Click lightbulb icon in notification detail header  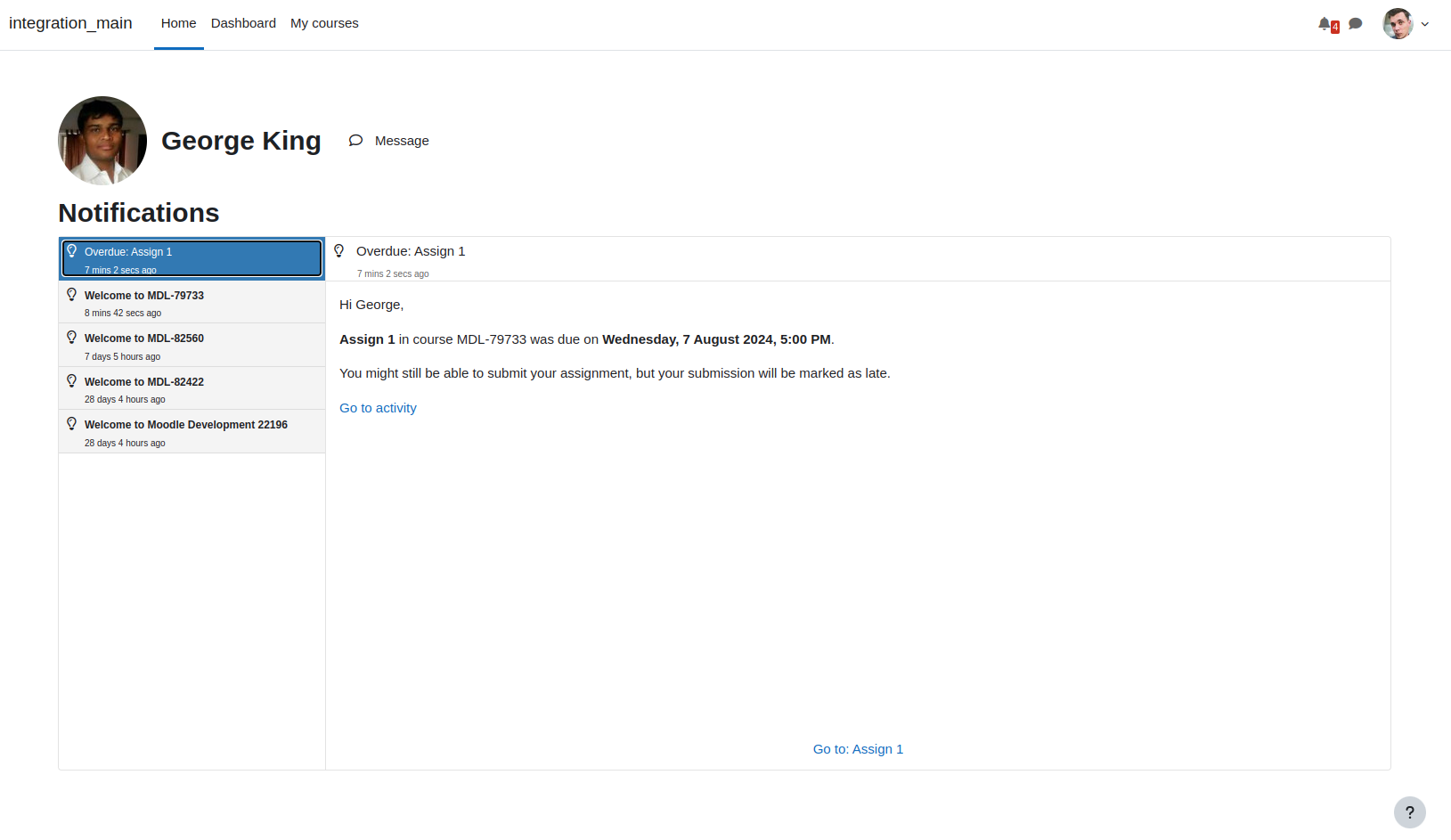(x=339, y=250)
